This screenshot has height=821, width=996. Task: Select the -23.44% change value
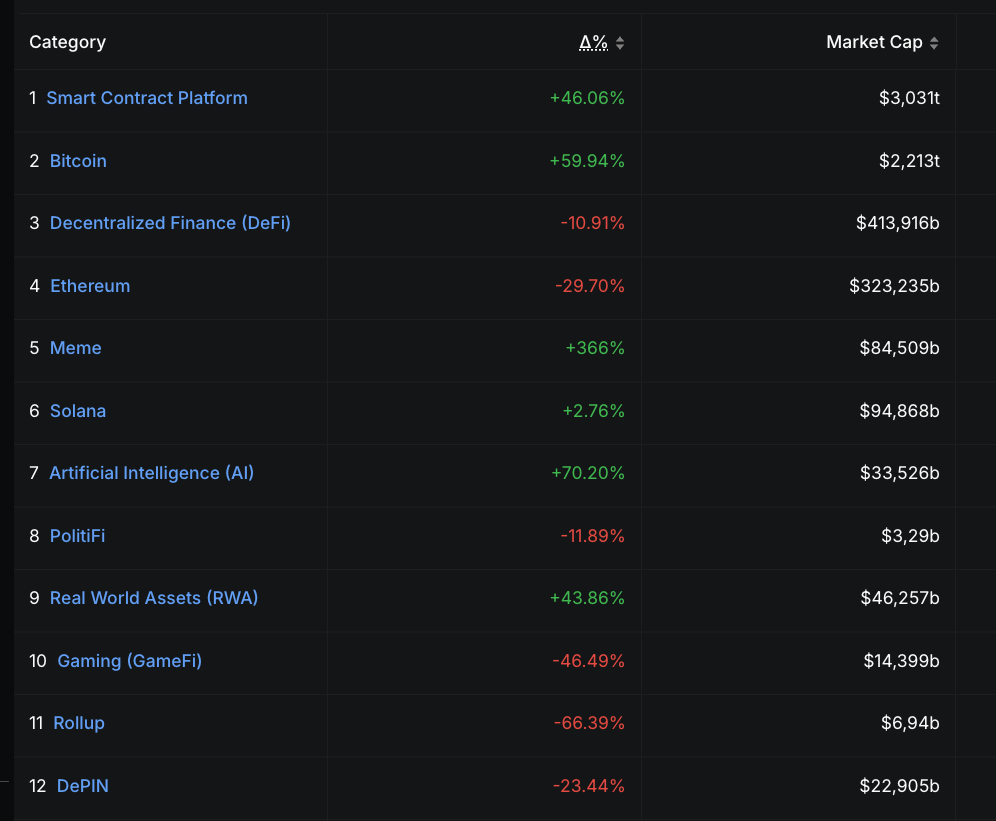(589, 786)
